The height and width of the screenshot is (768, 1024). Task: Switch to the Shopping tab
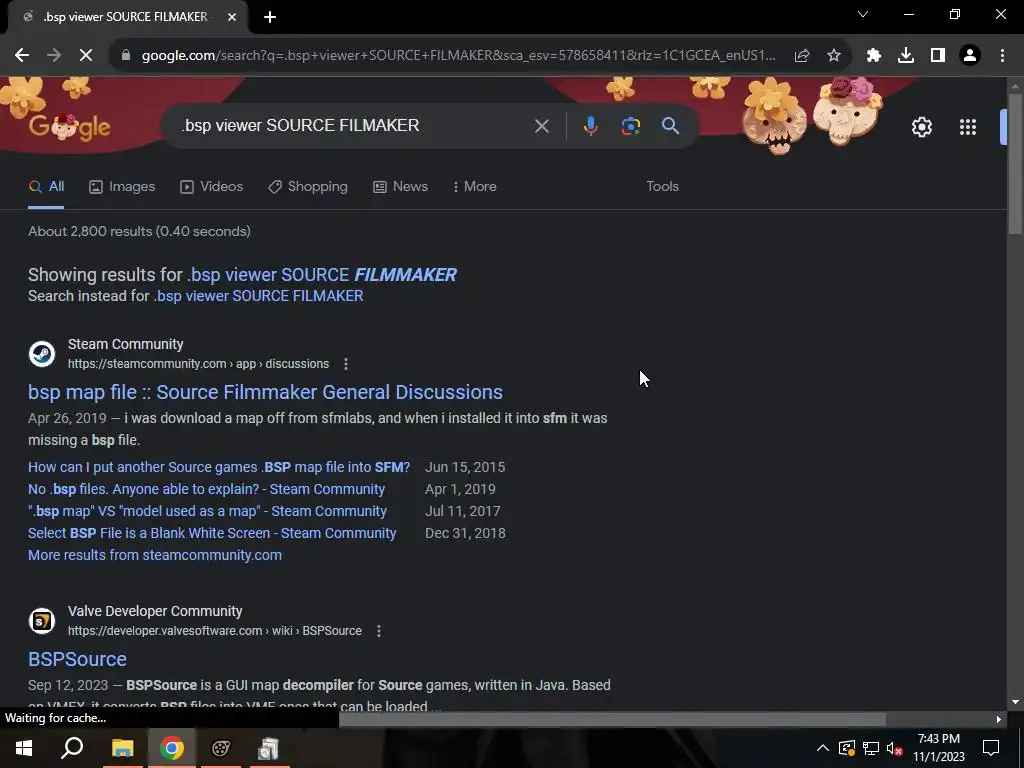pos(308,187)
